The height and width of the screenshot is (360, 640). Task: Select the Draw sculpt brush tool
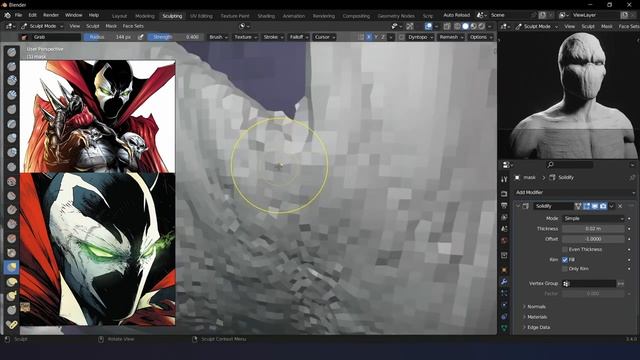coord(12,52)
